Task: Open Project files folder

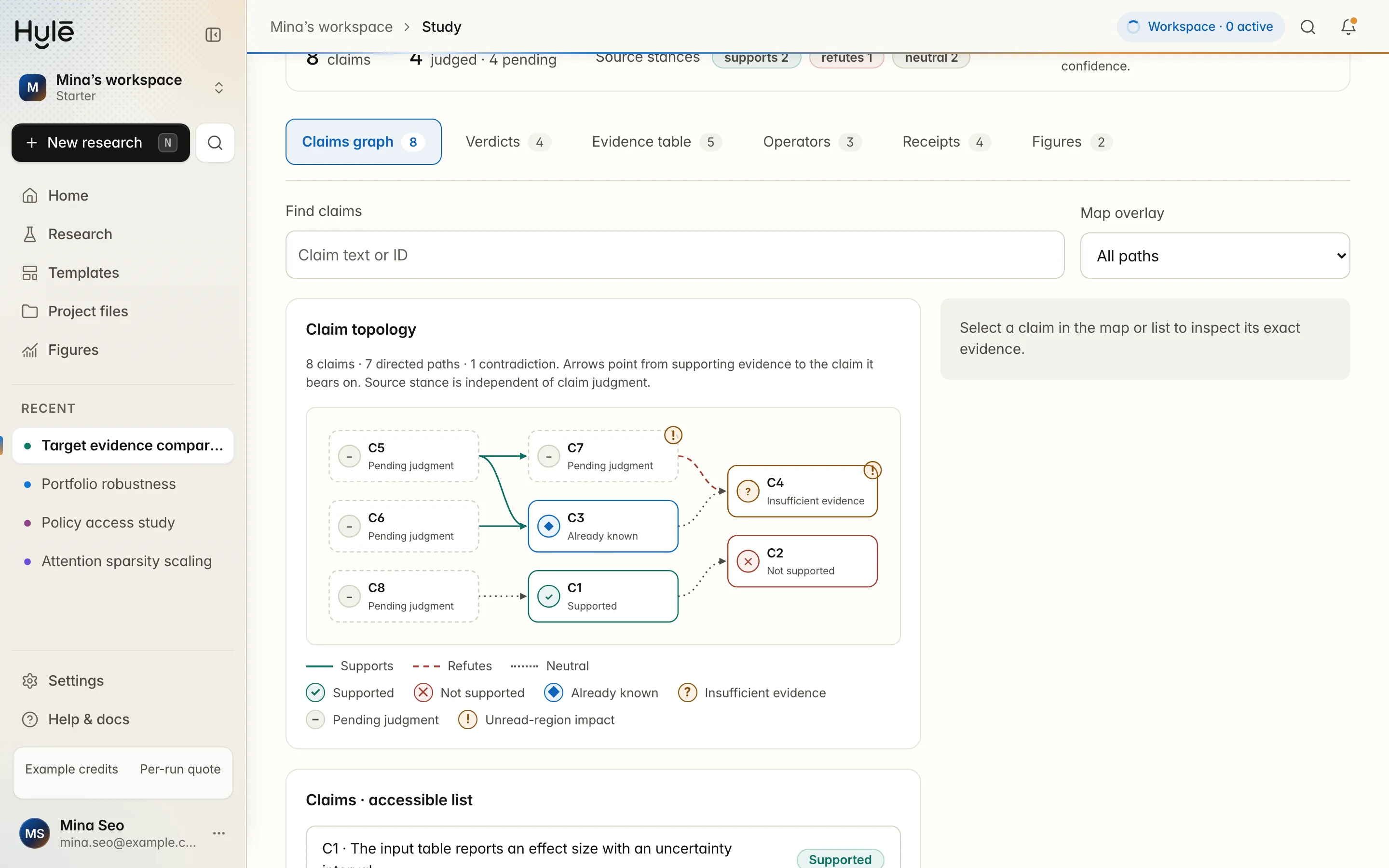Action: point(123,311)
